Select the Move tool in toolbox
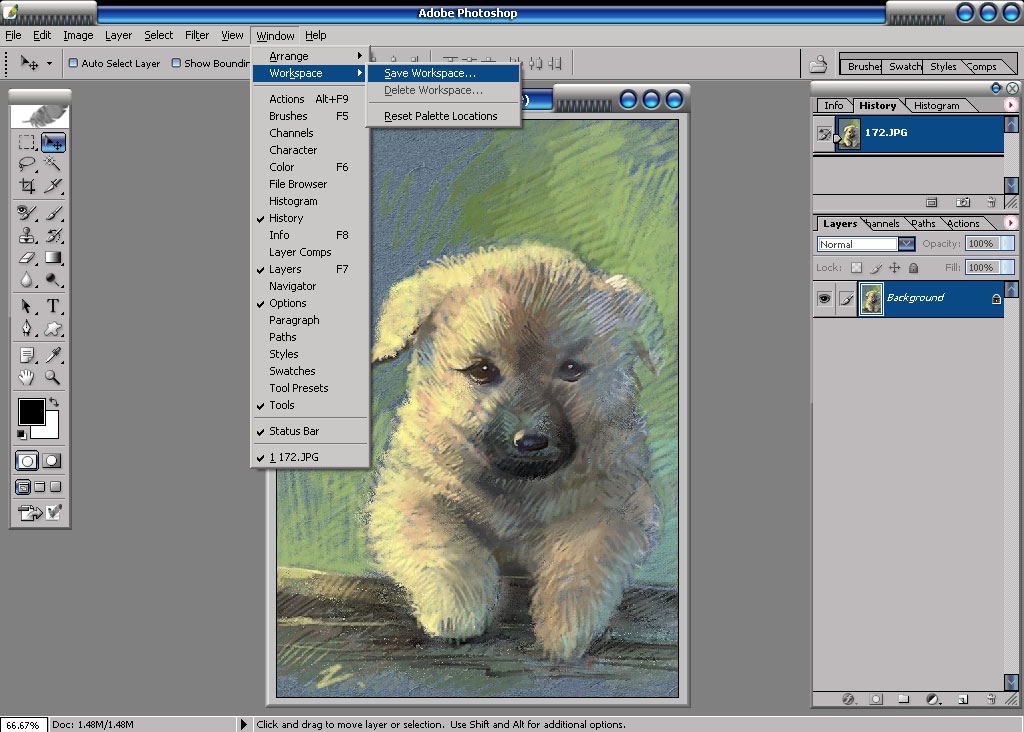 (53, 142)
